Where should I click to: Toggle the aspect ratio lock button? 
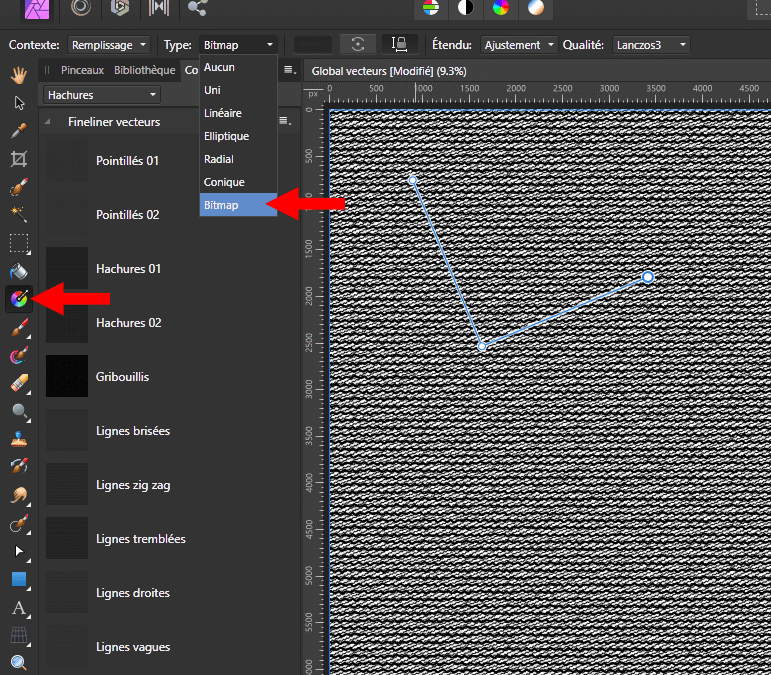pyautogui.click(x=399, y=44)
